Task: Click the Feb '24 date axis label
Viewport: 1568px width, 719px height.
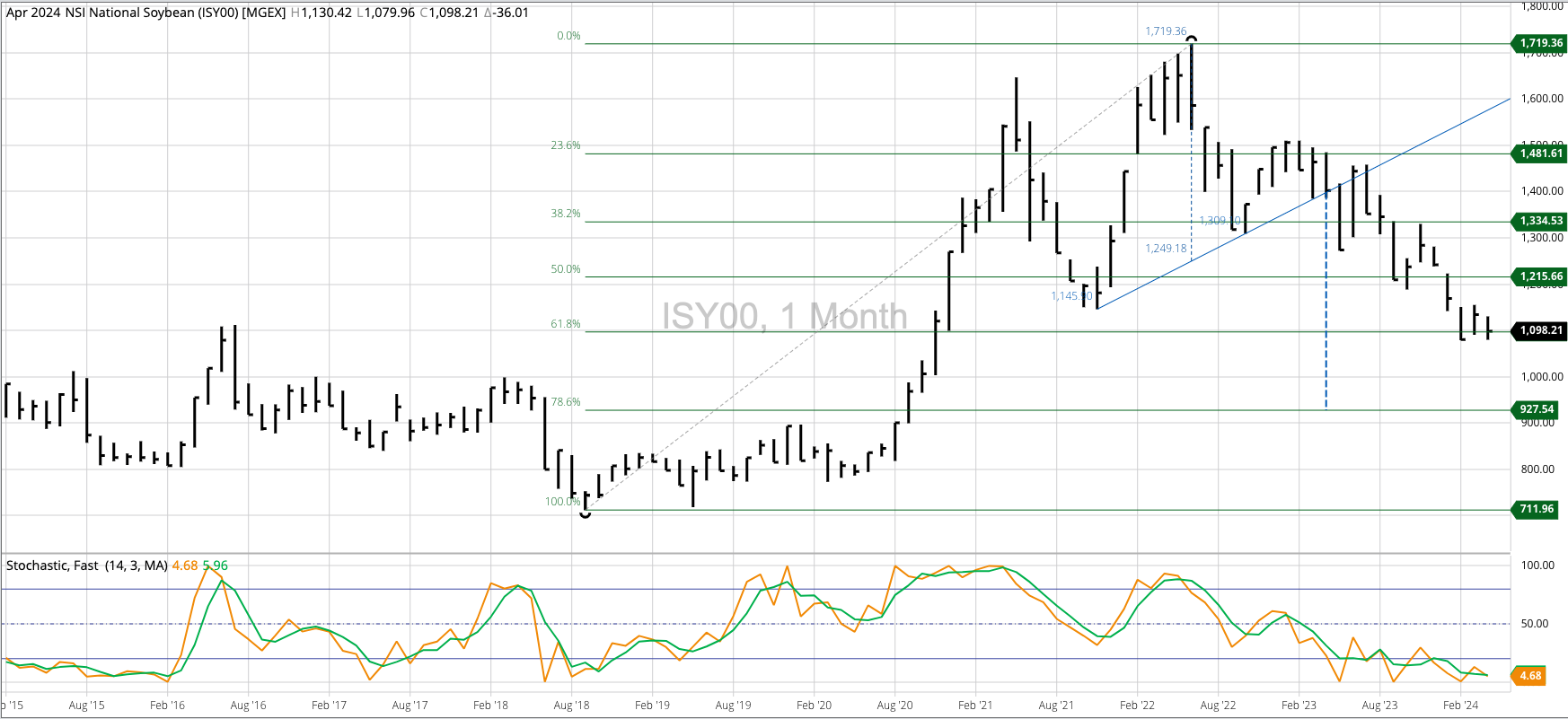Action: pos(1460,706)
